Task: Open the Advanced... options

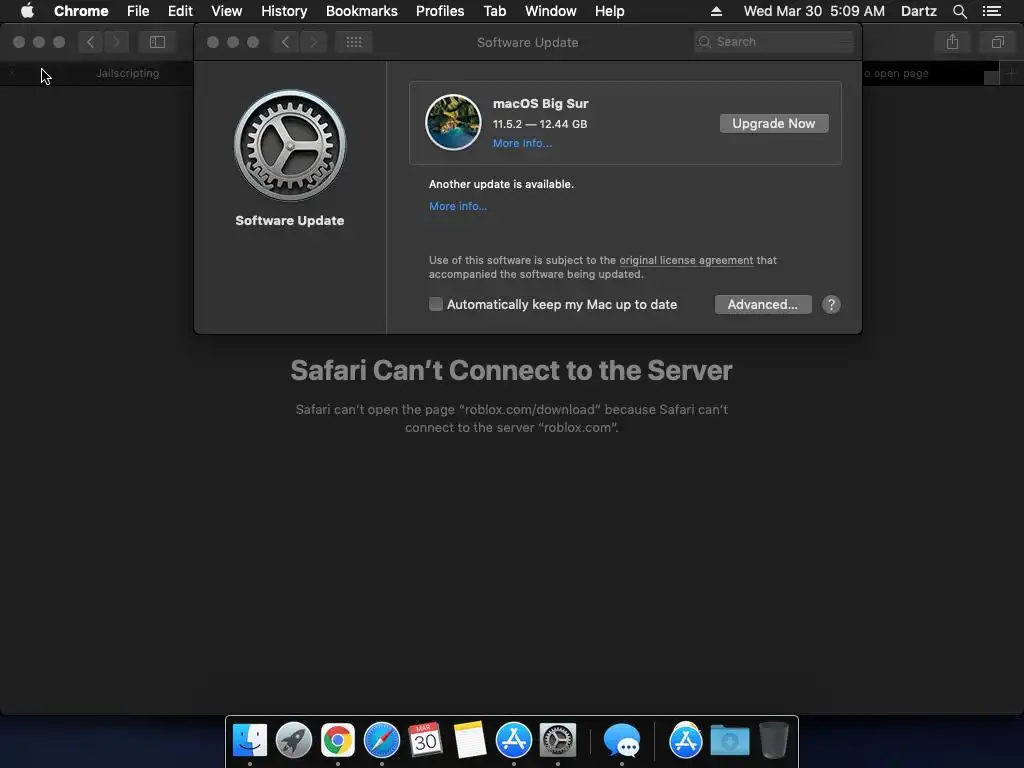Action: tap(763, 304)
